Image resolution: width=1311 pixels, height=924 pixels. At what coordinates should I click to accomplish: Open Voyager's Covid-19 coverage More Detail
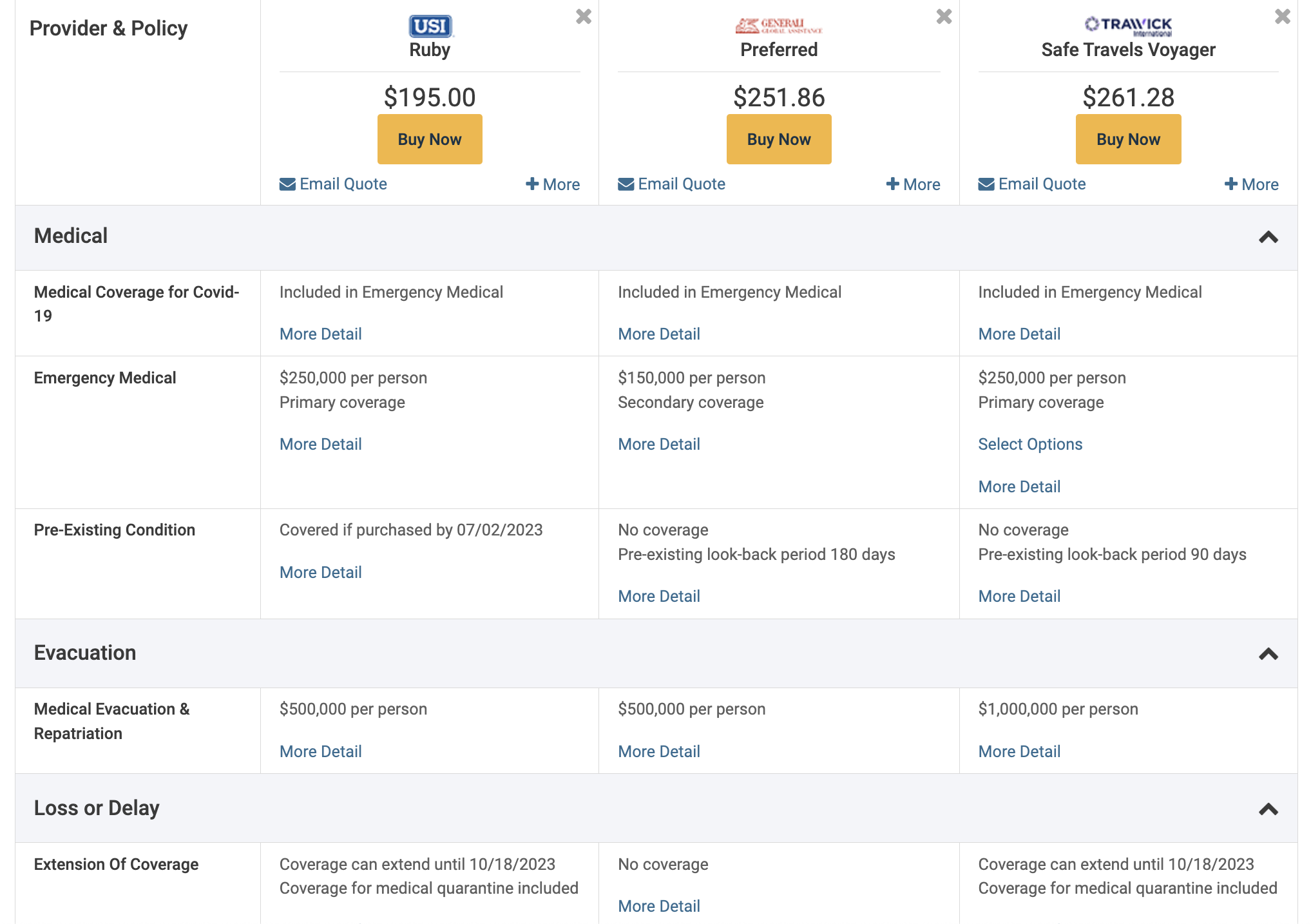point(1019,334)
